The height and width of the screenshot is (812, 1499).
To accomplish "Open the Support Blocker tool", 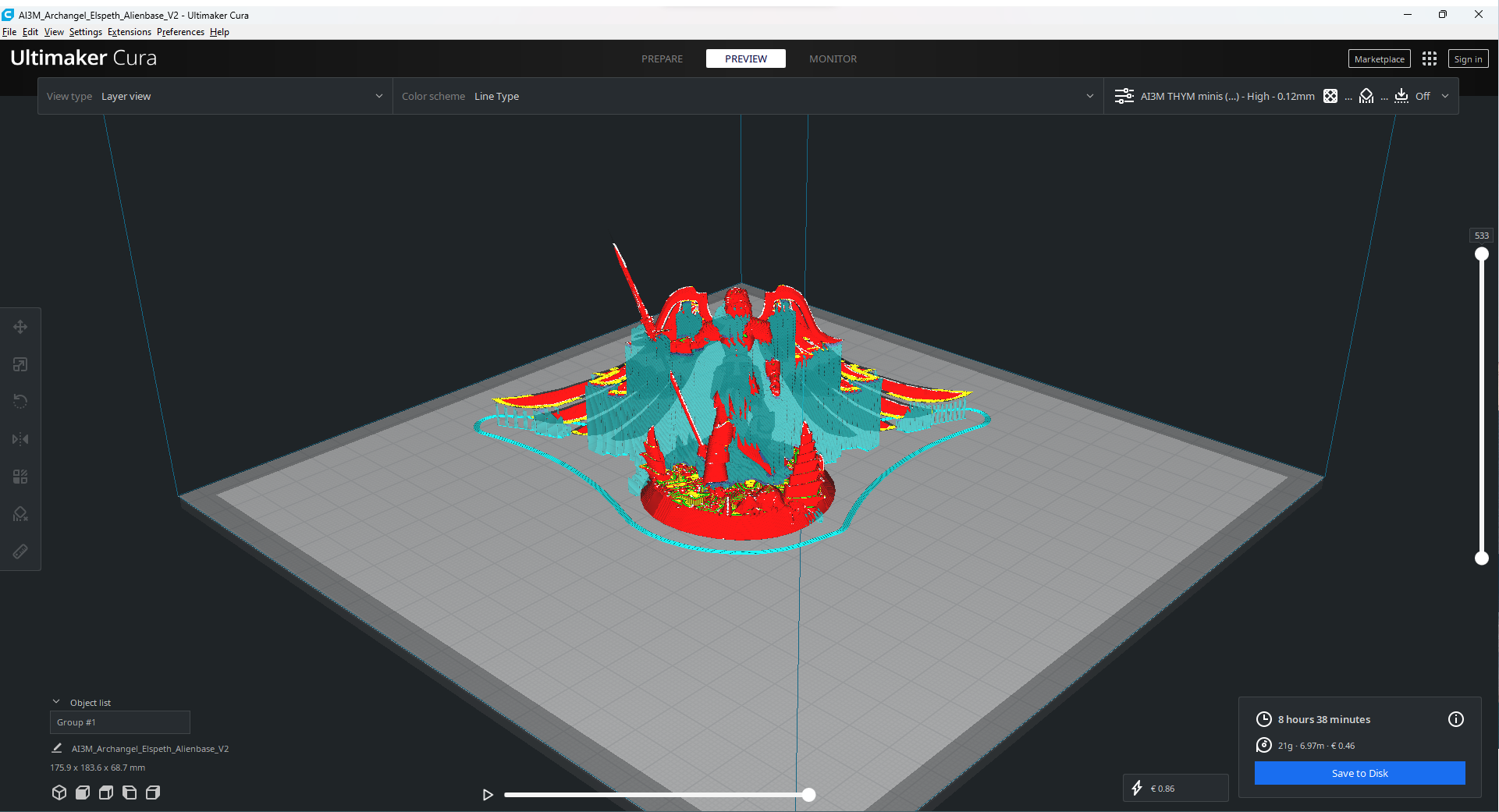I will click(x=20, y=514).
